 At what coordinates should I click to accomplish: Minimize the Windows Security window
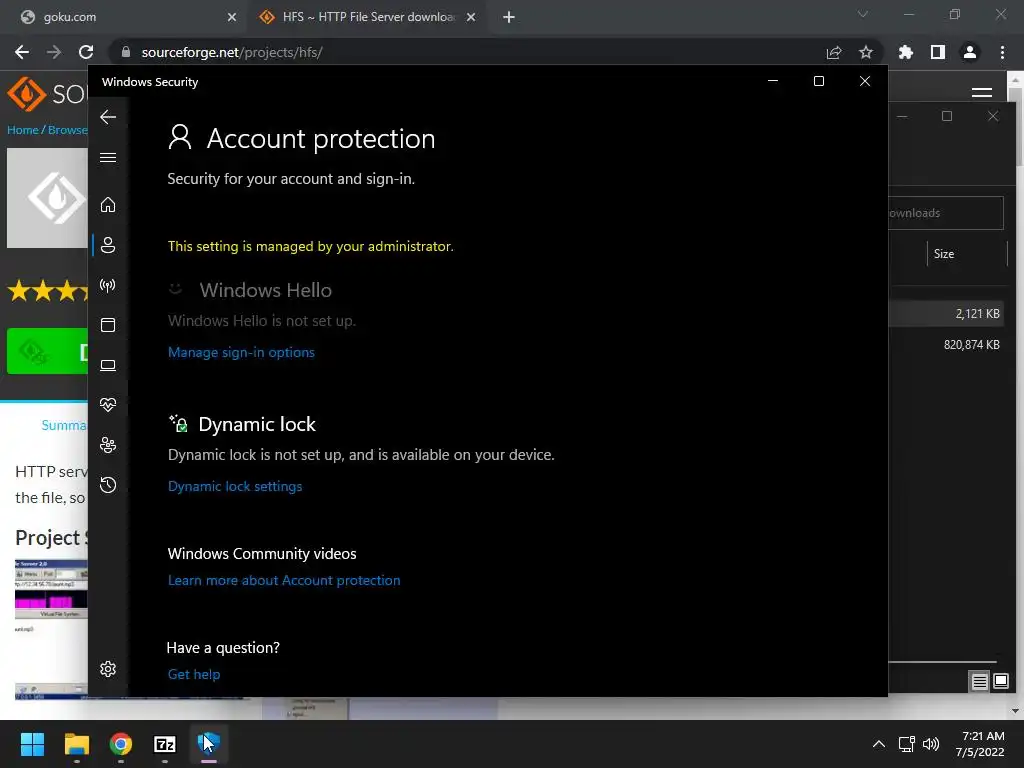click(x=773, y=81)
